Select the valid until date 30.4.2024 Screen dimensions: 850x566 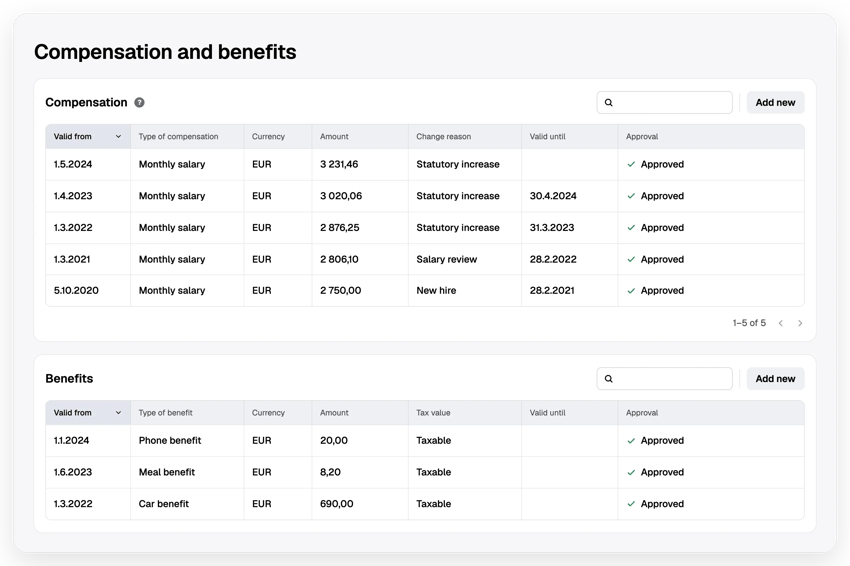point(553,196)
